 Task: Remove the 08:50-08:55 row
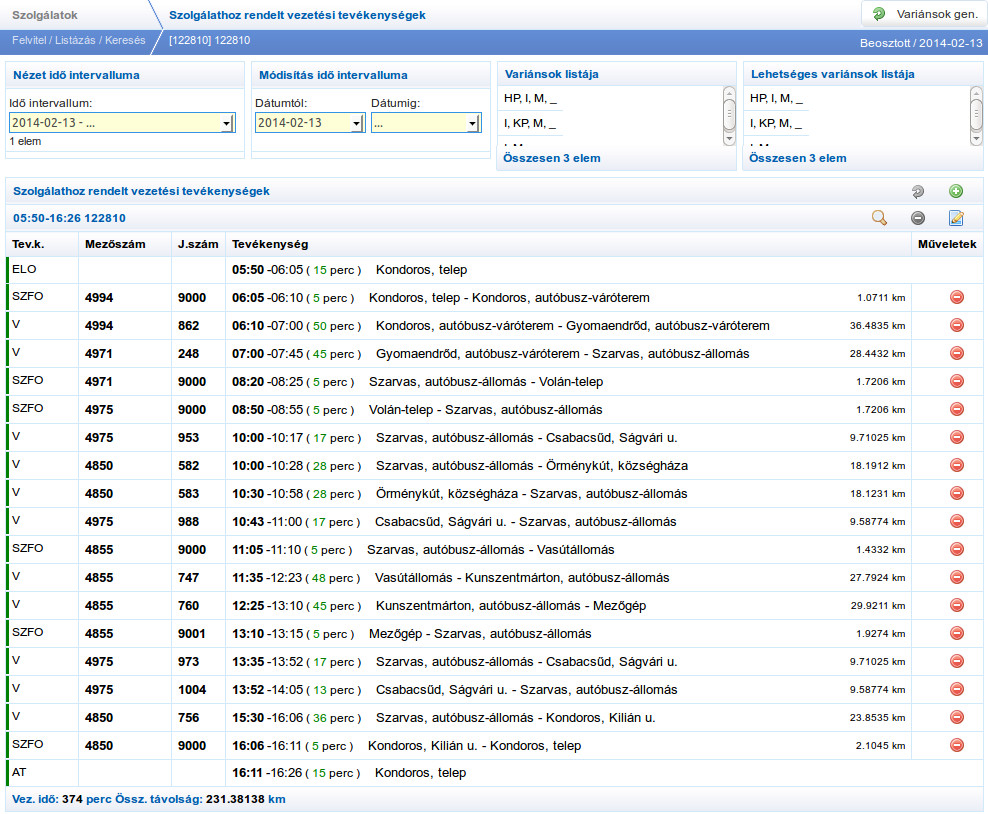click(x=956, y=409)
